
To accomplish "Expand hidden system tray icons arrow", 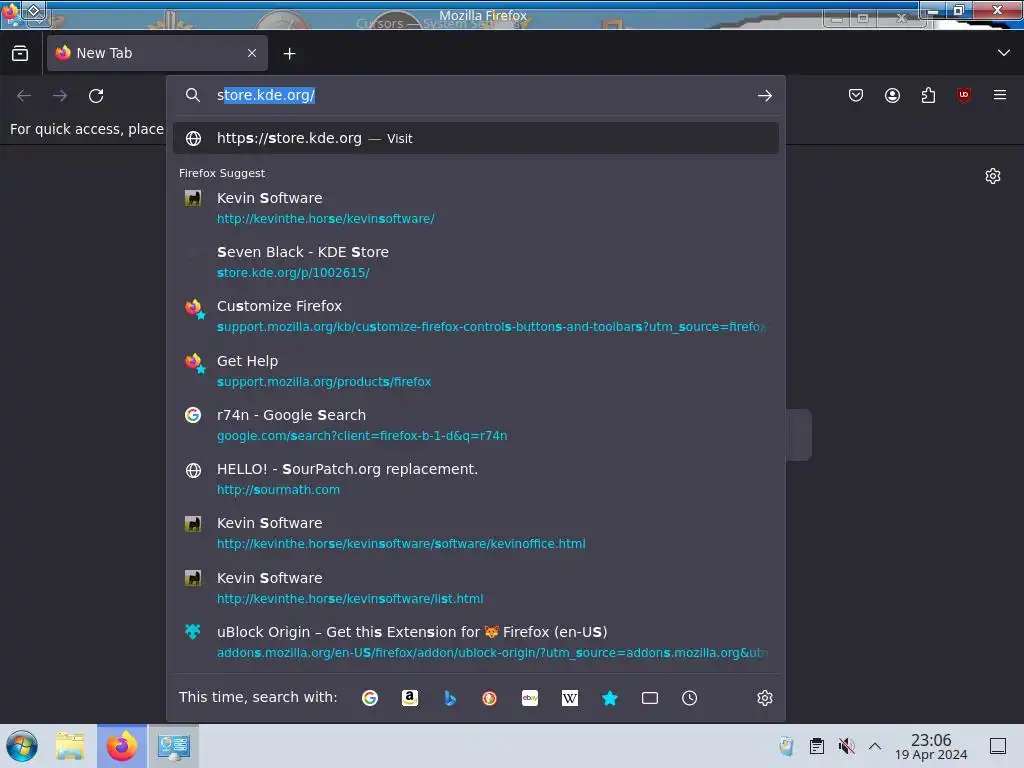I will click(x=875, y=746).
